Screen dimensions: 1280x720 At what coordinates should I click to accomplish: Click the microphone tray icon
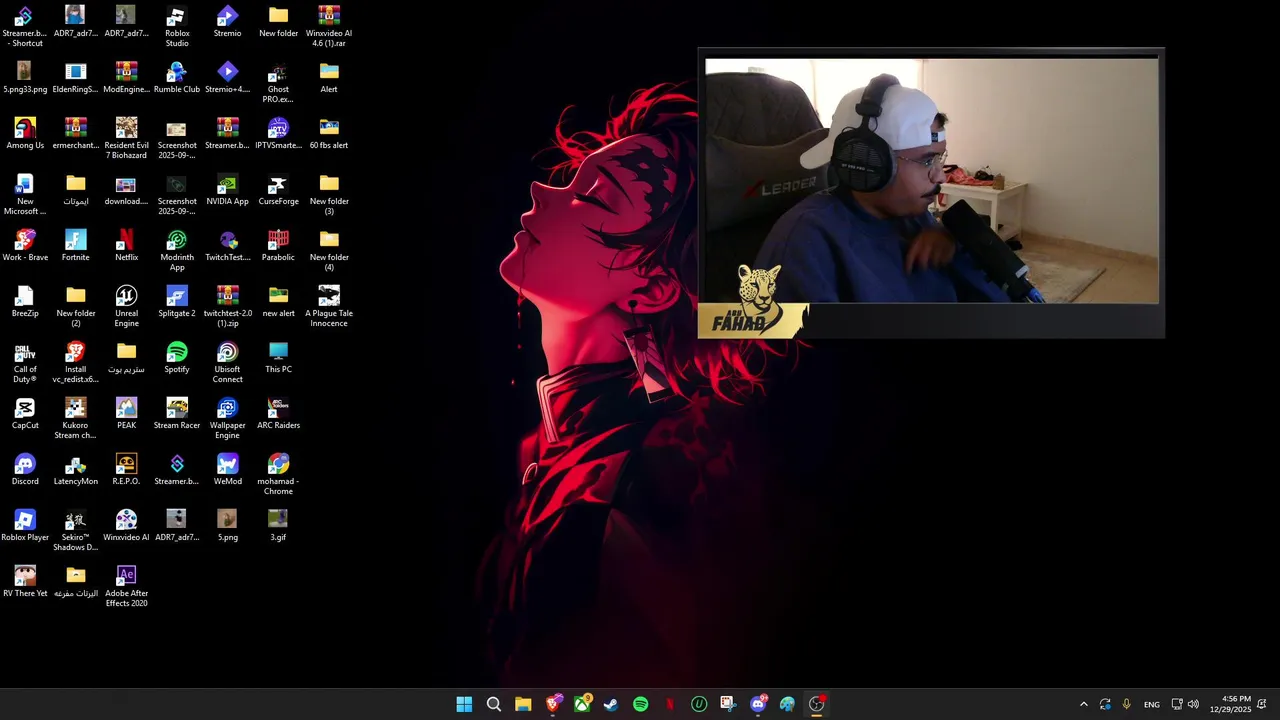coord(1127,704)
